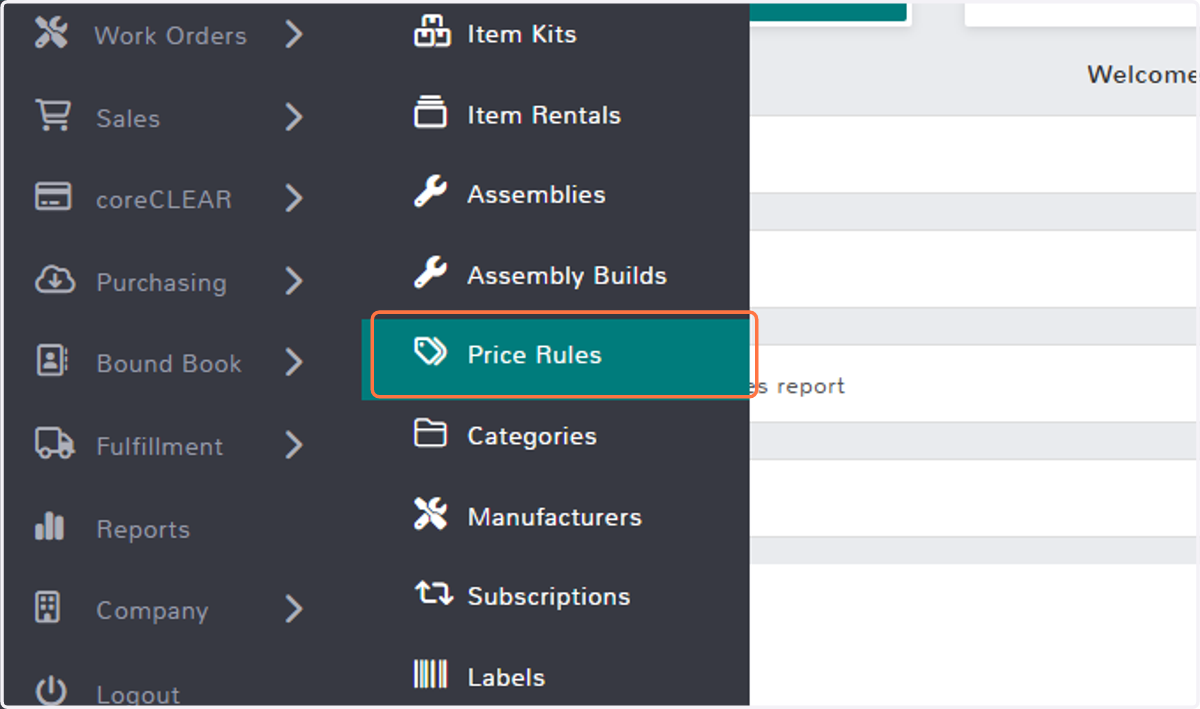Open the Work Orders menu
The image size is (1200, 709).
point(171,36)
